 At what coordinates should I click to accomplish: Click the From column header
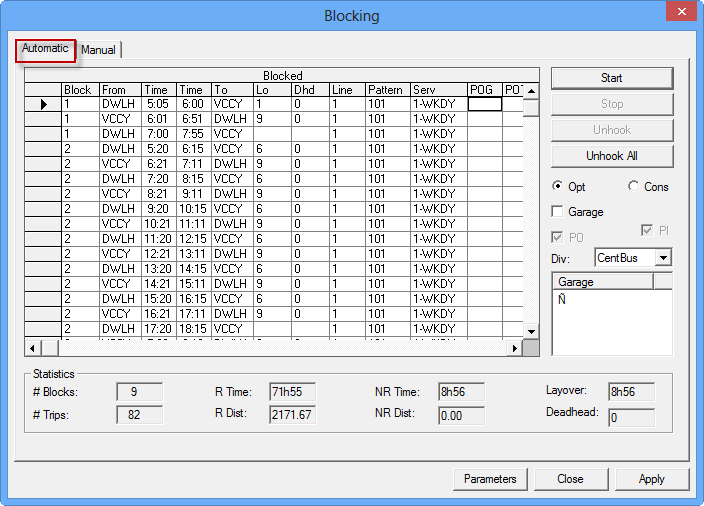120,90
